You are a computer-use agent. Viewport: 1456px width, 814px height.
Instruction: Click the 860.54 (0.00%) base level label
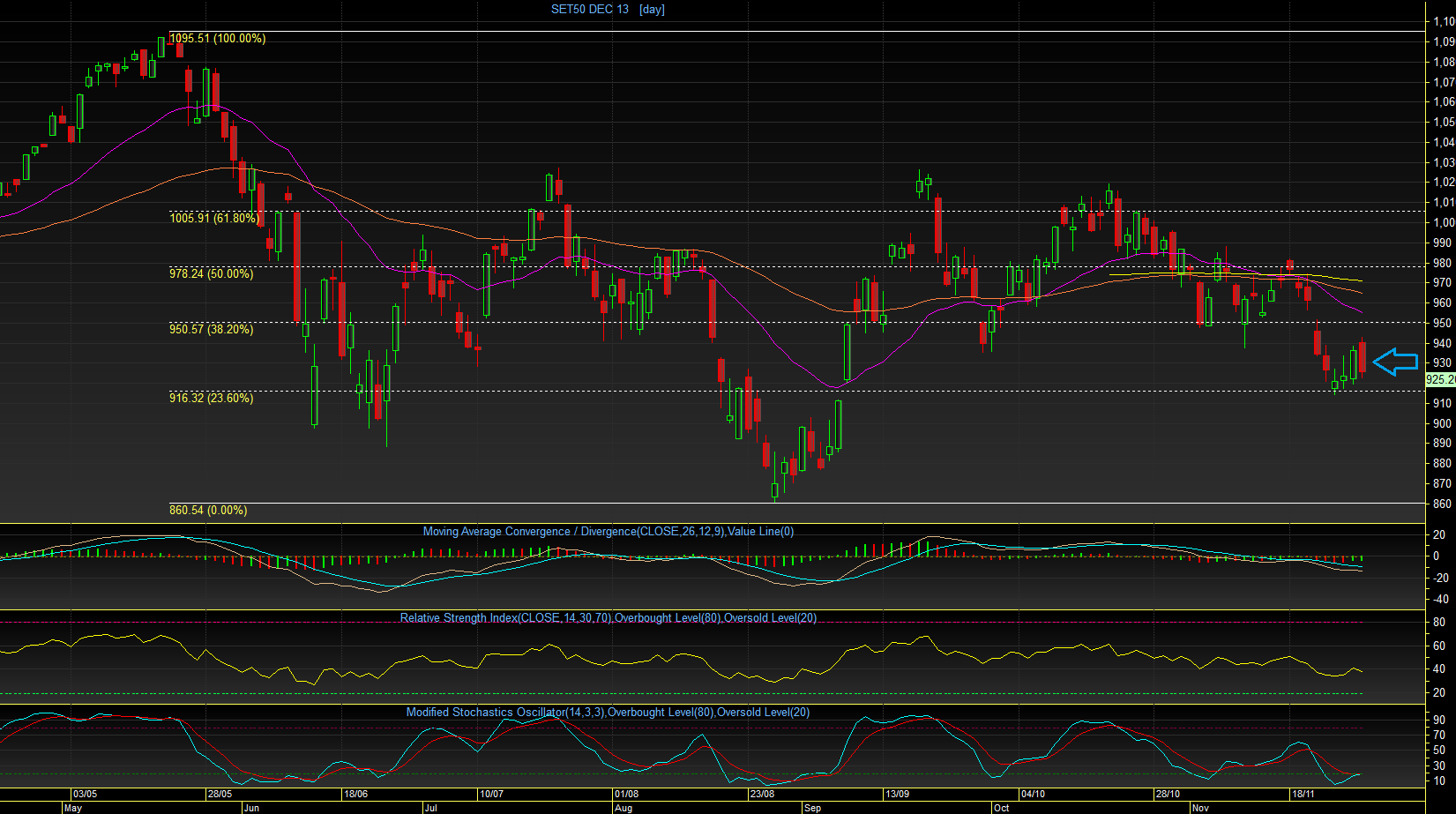208,511
